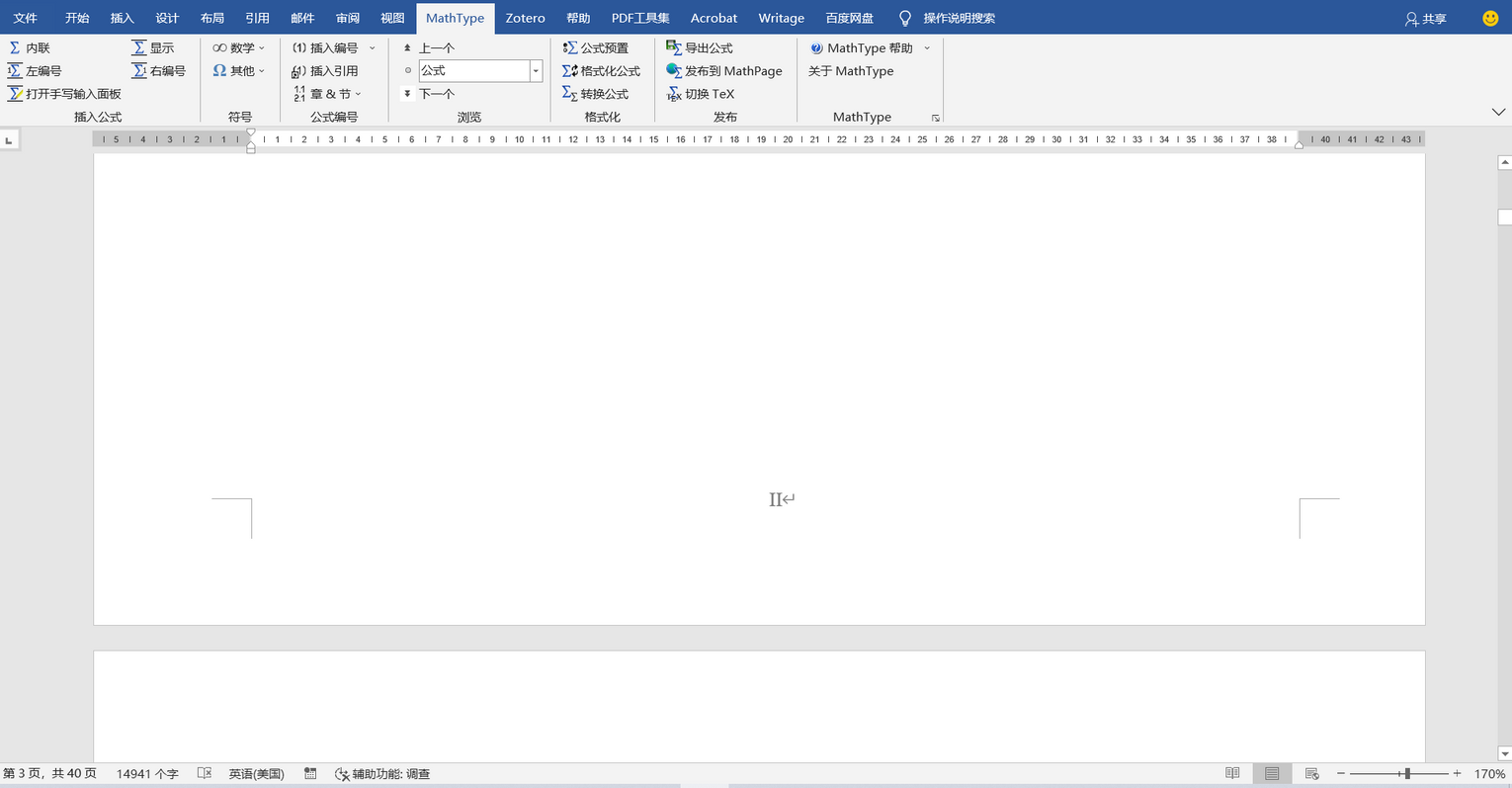The image size is (1512, 788).
Task: Click Accessibility status (辅助功能: 调查)
Action: 382,773
